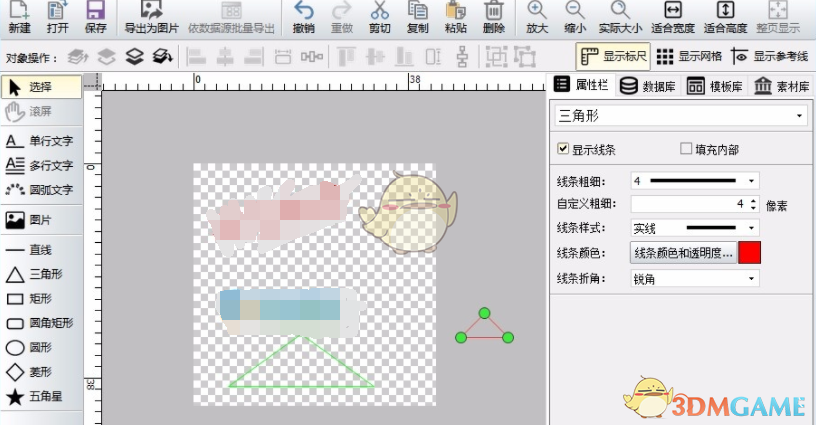Click the 撤销 (undo) icon
The height and width of the screenshot is (425, 816).
click(304, 12)
